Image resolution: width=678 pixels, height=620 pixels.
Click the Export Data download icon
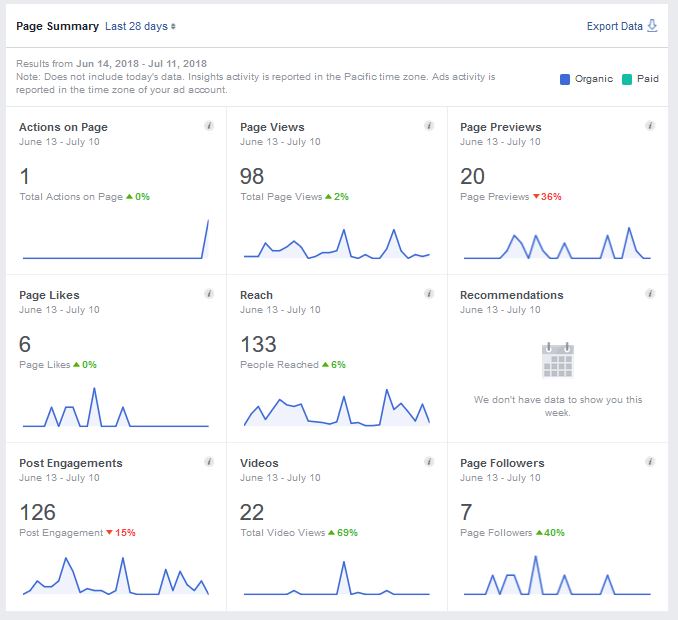point(652,26)
